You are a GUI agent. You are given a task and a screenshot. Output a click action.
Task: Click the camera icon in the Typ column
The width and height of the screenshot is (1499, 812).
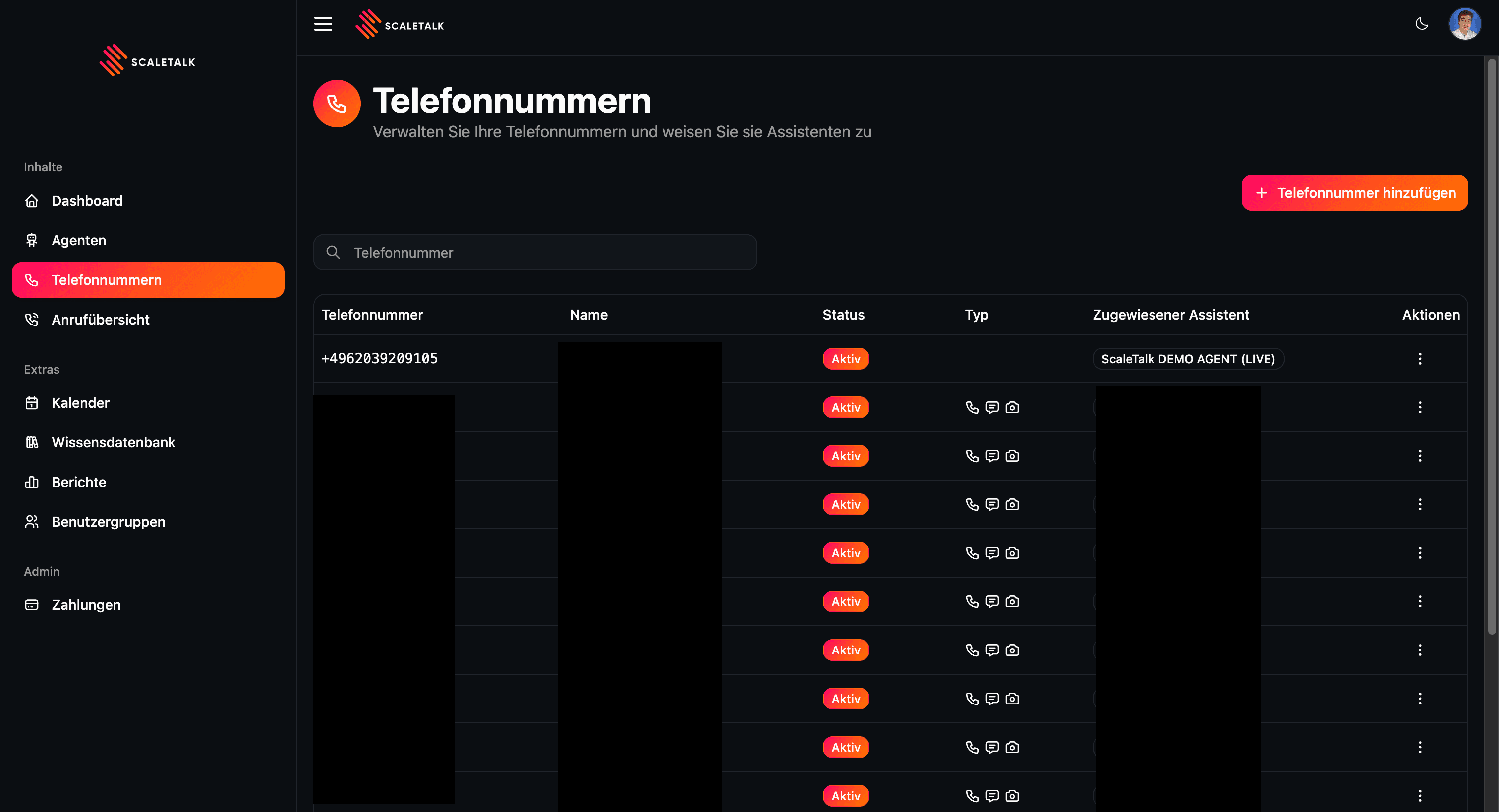tap(1013, 407)
